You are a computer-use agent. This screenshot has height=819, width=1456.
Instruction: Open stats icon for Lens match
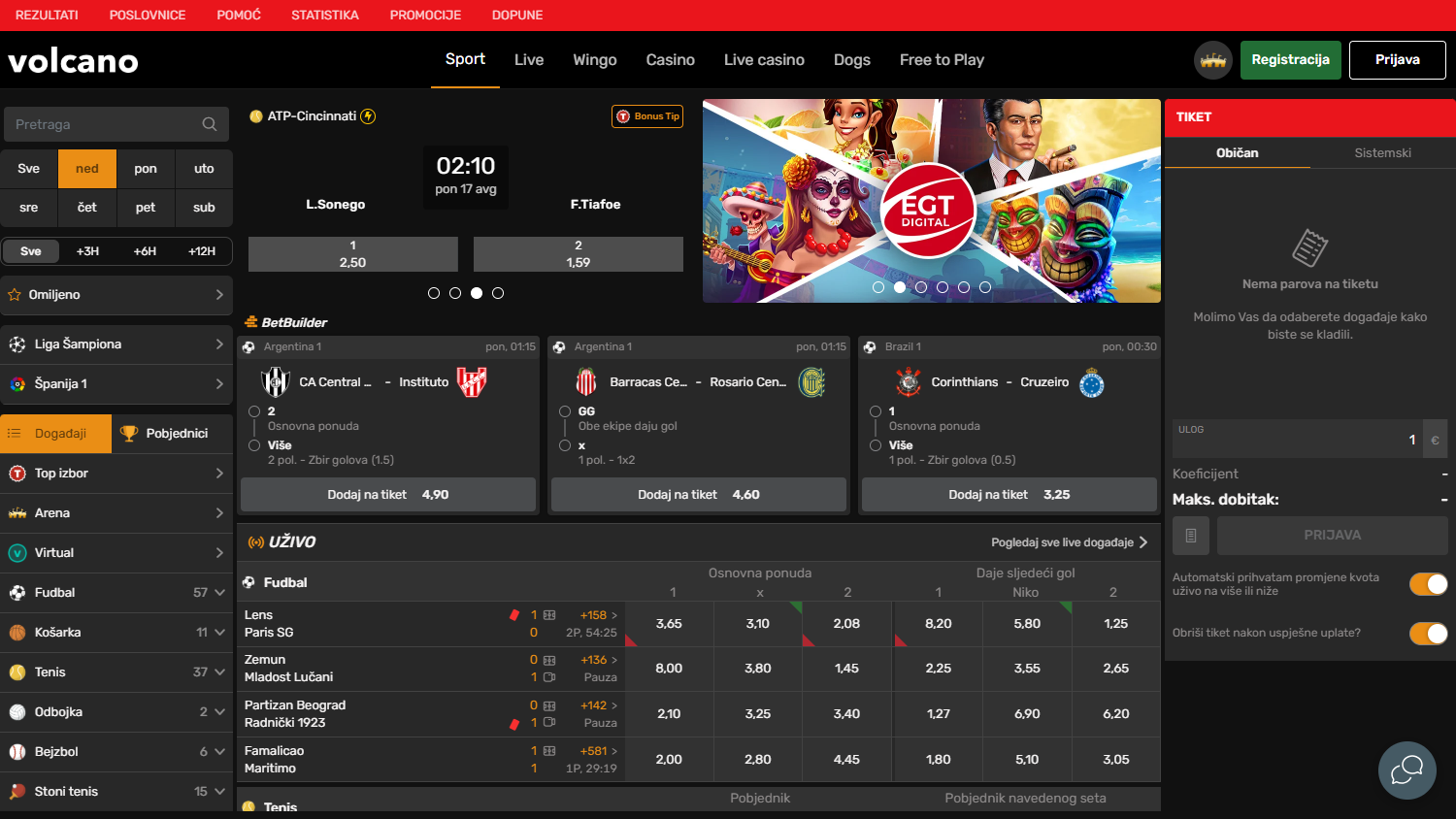click(x=549, y=615)
